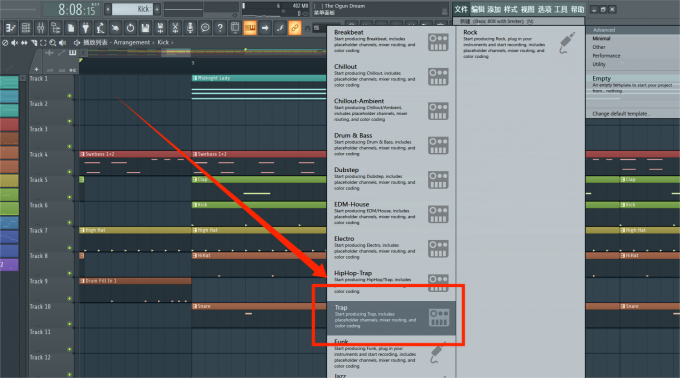Click the tempo tapper figure icon

pyautogui.click(x=100, y=28)
